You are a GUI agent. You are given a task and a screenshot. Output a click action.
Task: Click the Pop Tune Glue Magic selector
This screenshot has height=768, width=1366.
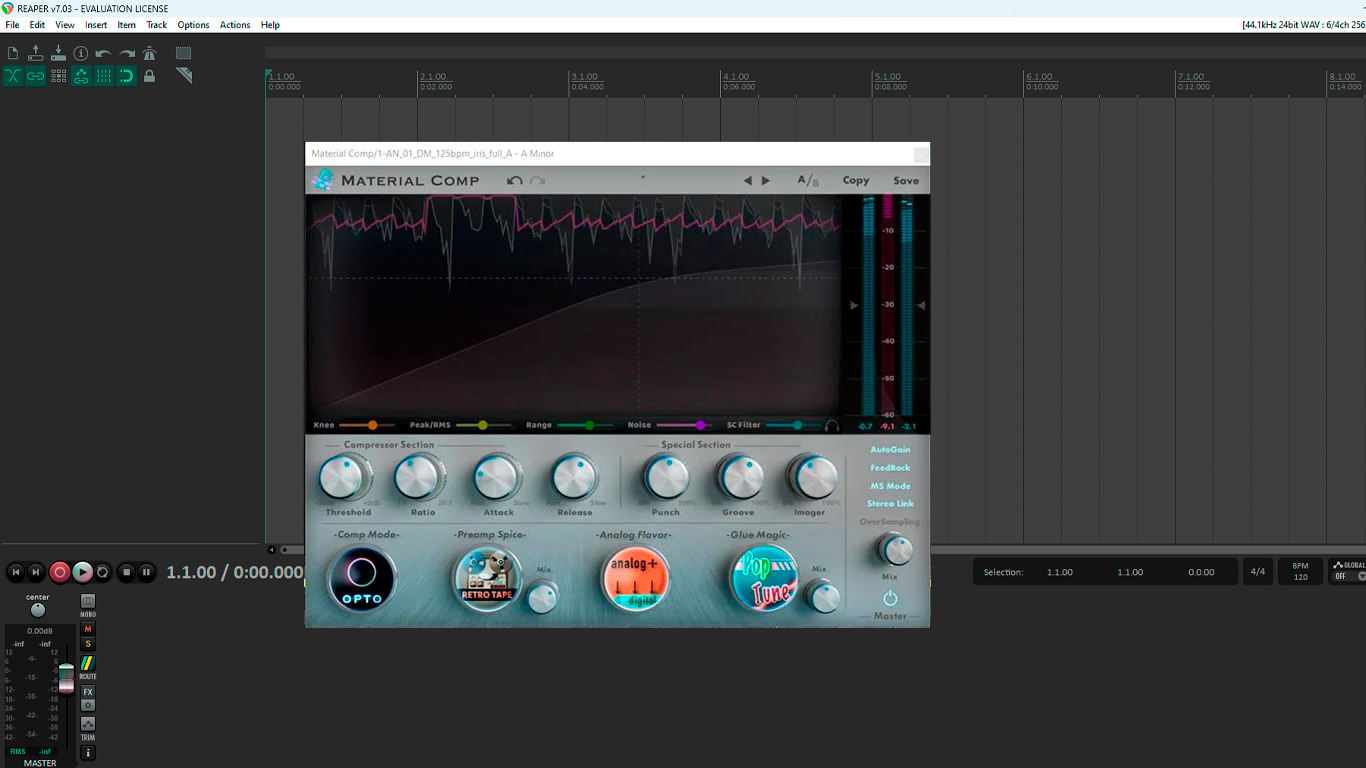(x=764, y=579)
